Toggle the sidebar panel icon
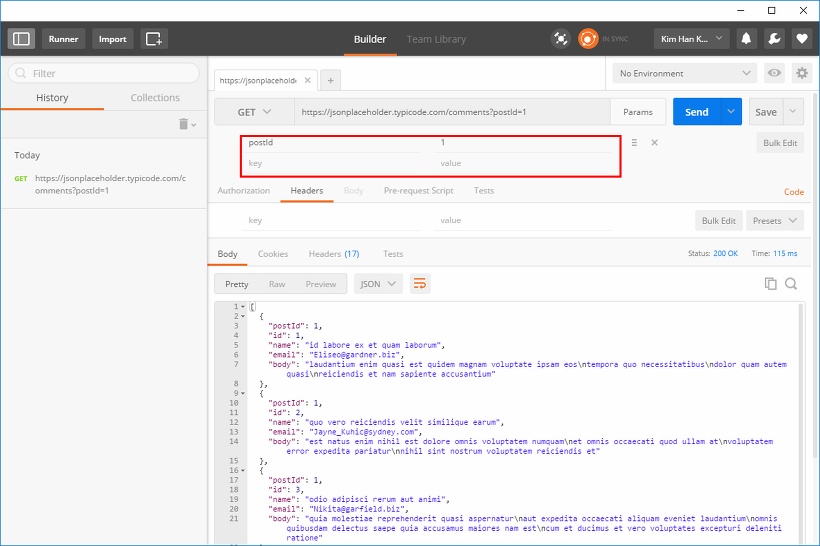This screenshot has width=820, height=546. [x=21, y=39]
